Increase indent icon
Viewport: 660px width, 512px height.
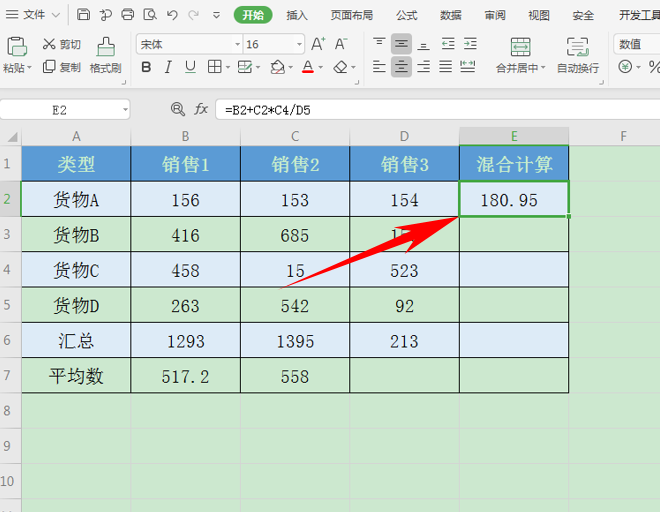470,44
